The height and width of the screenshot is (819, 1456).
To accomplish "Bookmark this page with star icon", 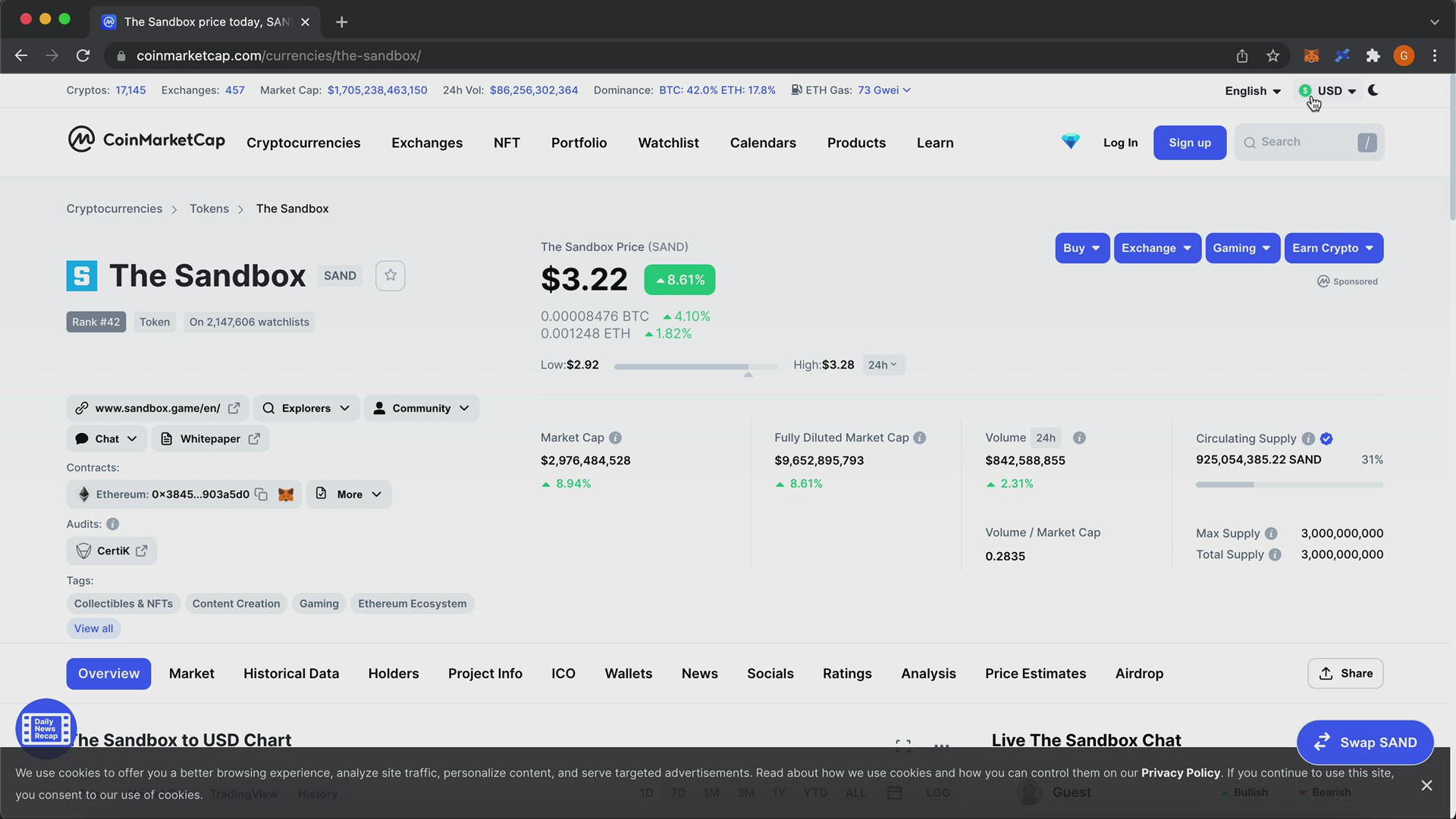I will click(x=1273, y=55).
